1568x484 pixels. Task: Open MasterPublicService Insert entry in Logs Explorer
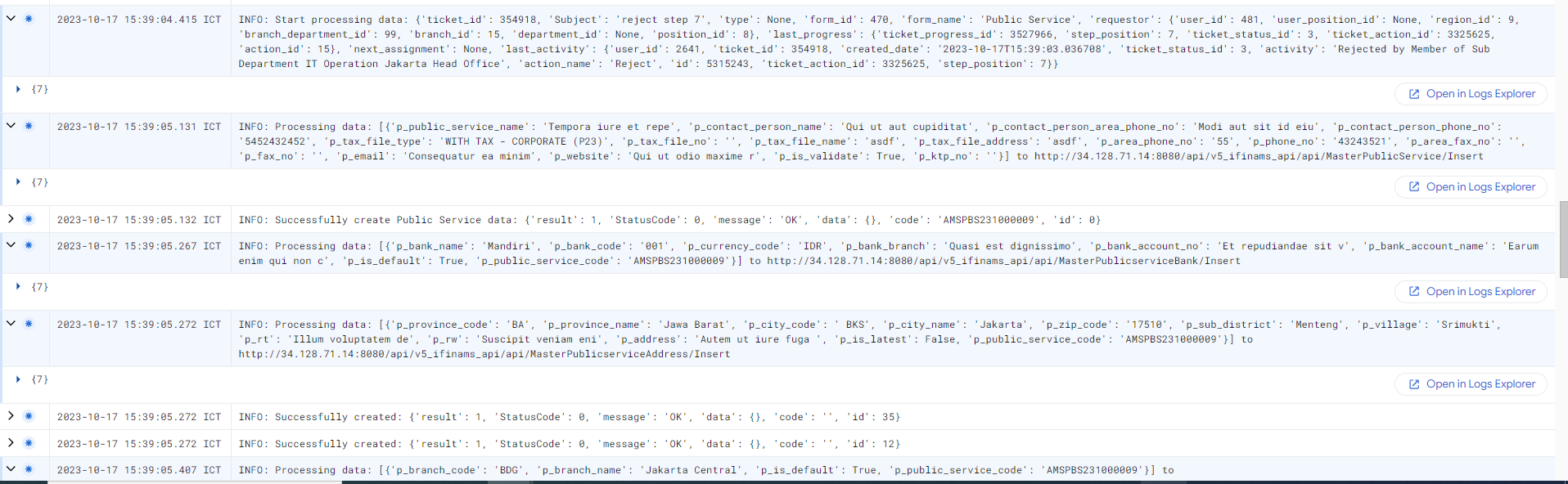point(1471,187)
